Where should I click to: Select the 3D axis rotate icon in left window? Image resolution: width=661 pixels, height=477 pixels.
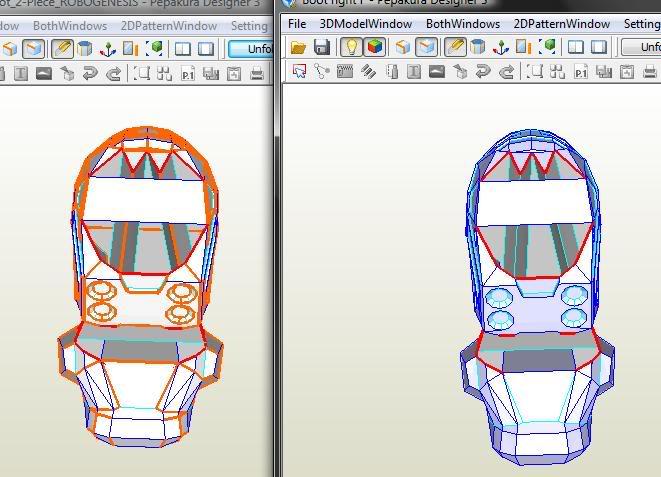point(108,49)
